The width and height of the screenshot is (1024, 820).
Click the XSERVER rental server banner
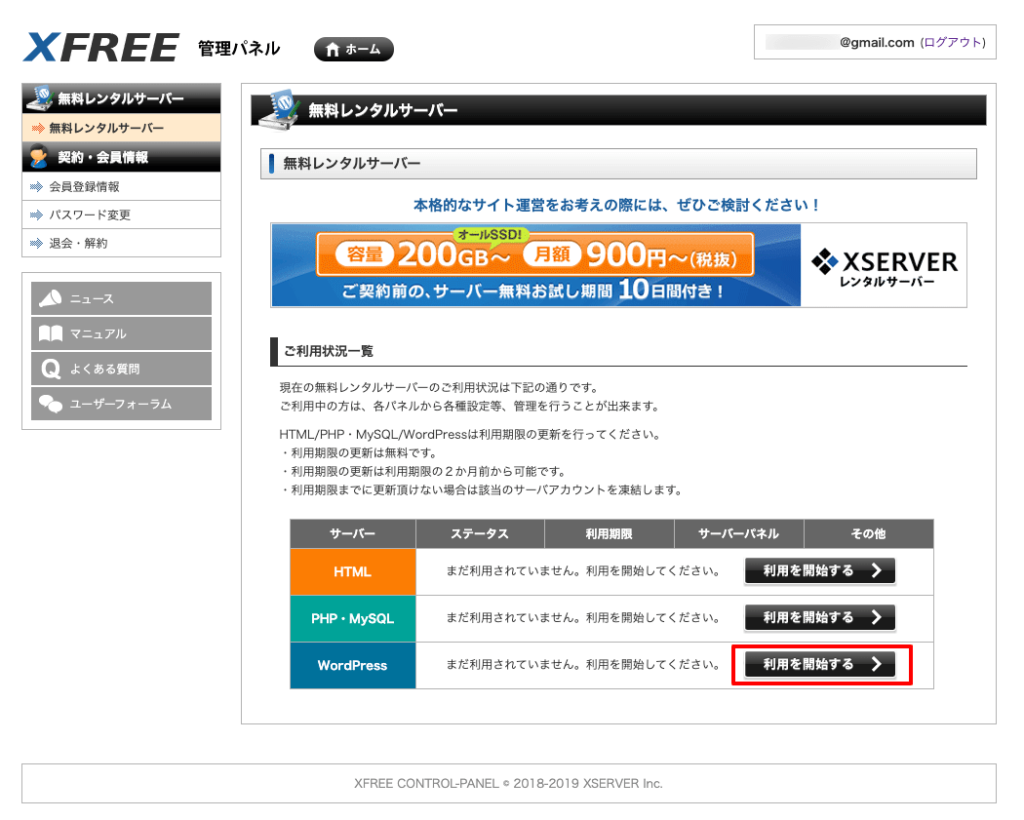pos(618,264)
